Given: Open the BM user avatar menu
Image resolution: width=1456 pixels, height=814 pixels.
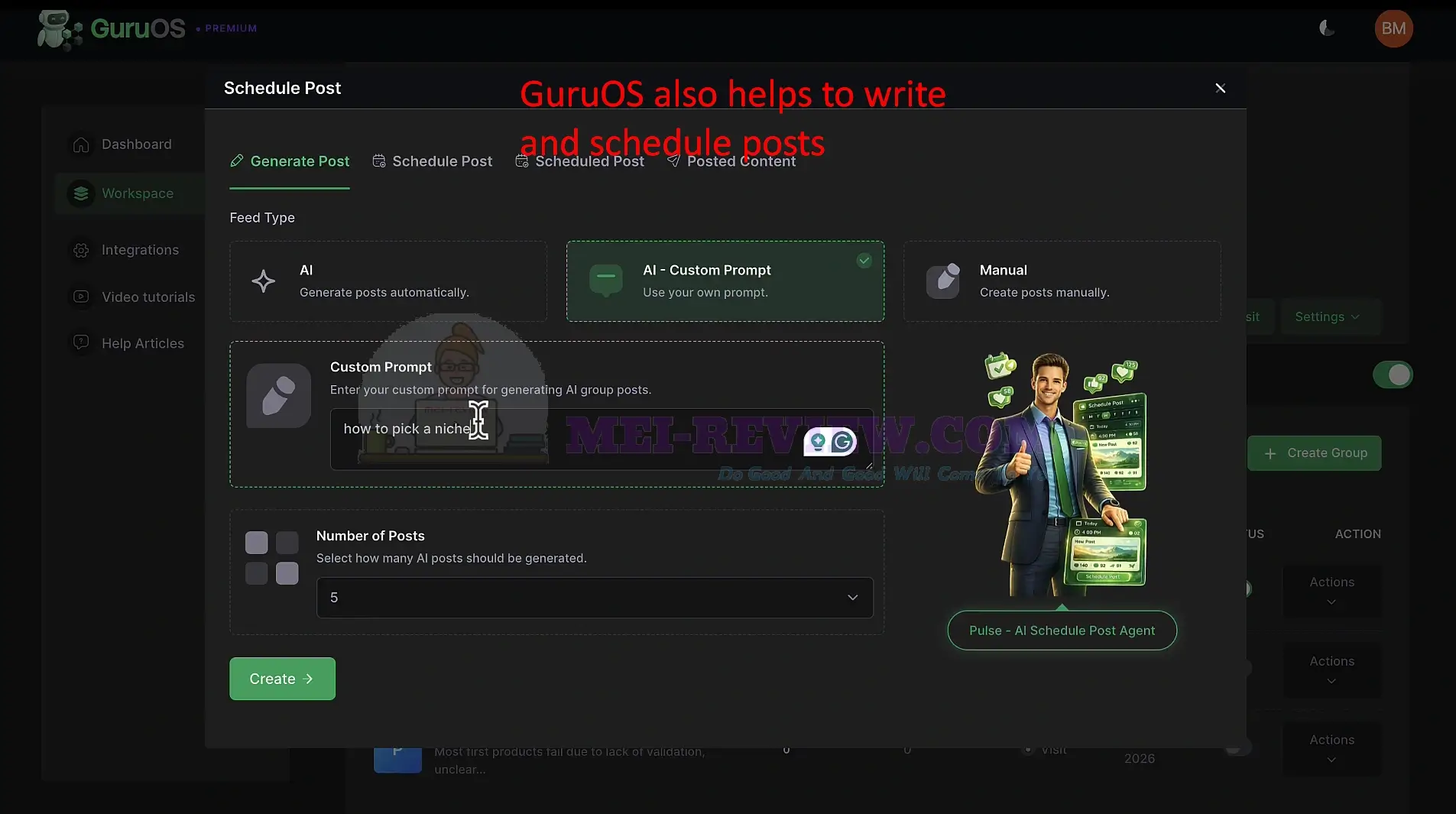Looking at the screenshot, I should (x=1393, y=28).
